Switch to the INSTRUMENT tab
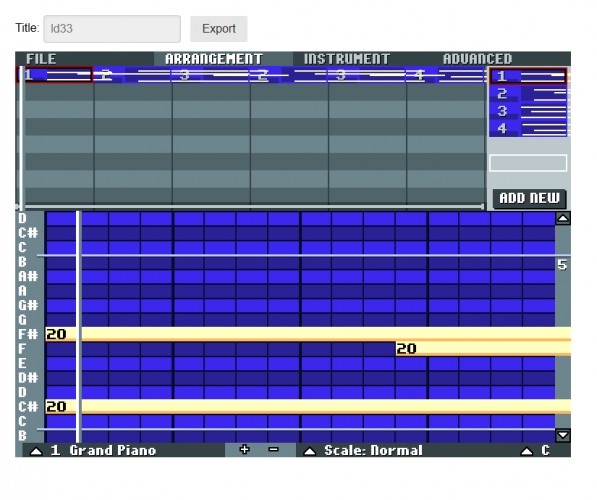 [x=346, y=59]
